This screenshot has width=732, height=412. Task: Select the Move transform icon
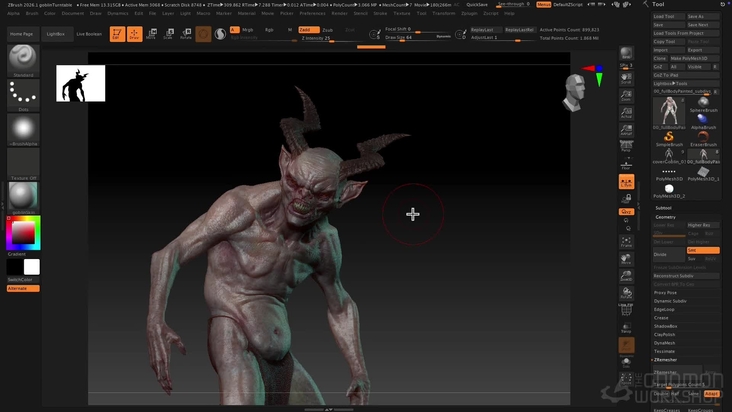click(x=151, y=34)
